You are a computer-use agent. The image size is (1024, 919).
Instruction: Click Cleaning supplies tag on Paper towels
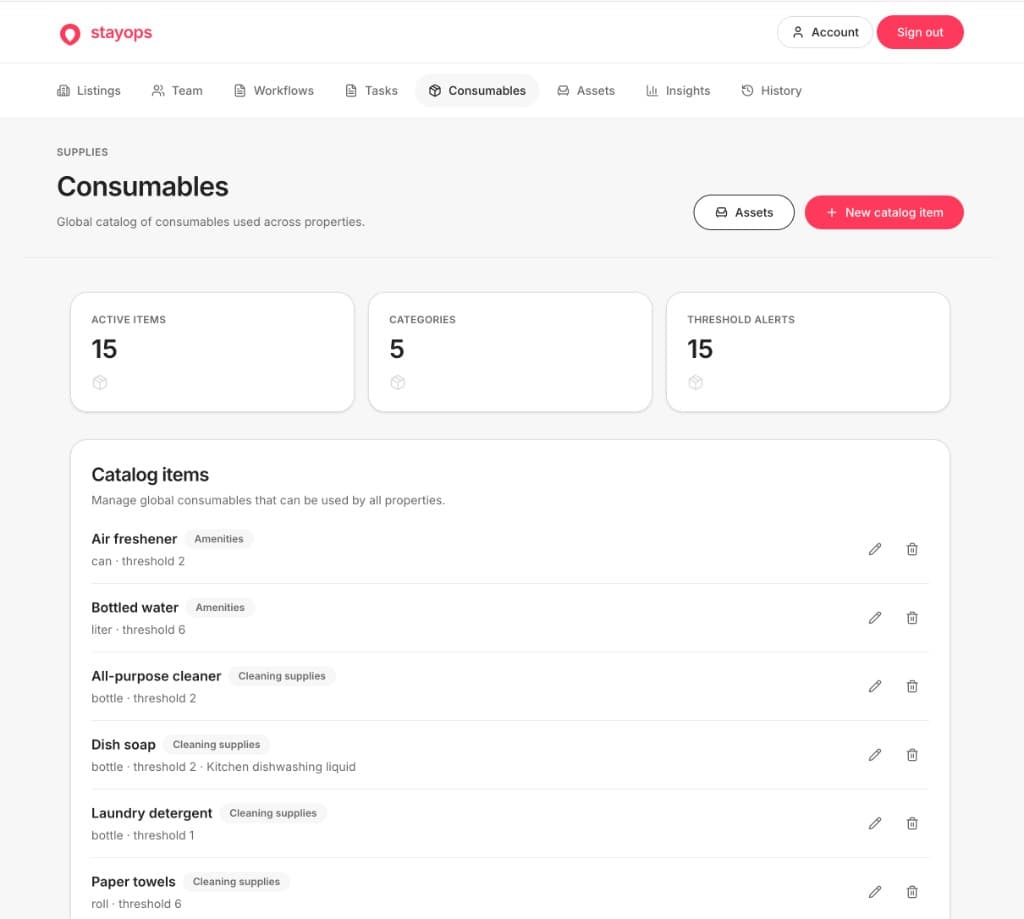click(236, 882)
